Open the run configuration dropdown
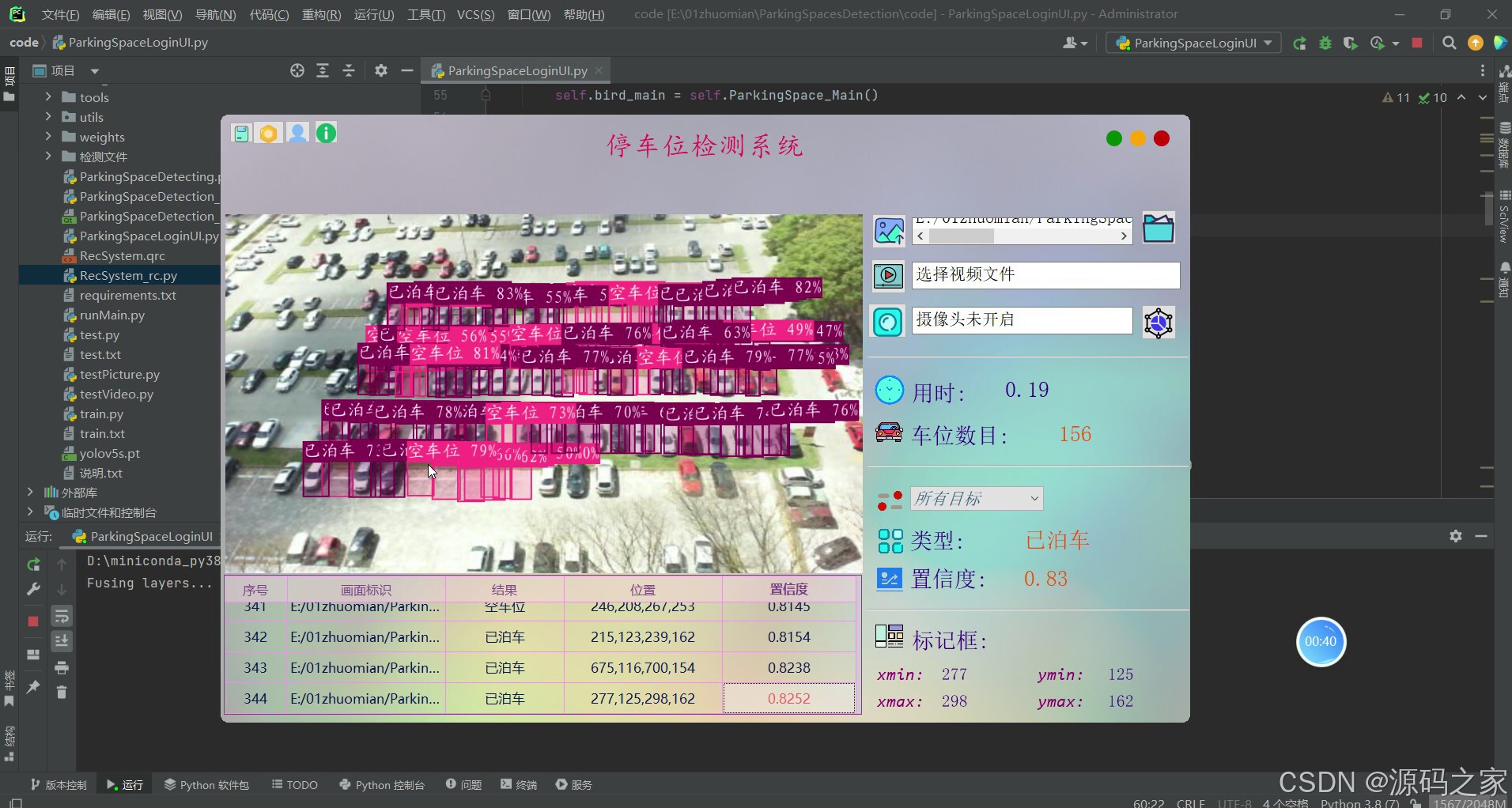1512x808 pixels. point(1193,43)
